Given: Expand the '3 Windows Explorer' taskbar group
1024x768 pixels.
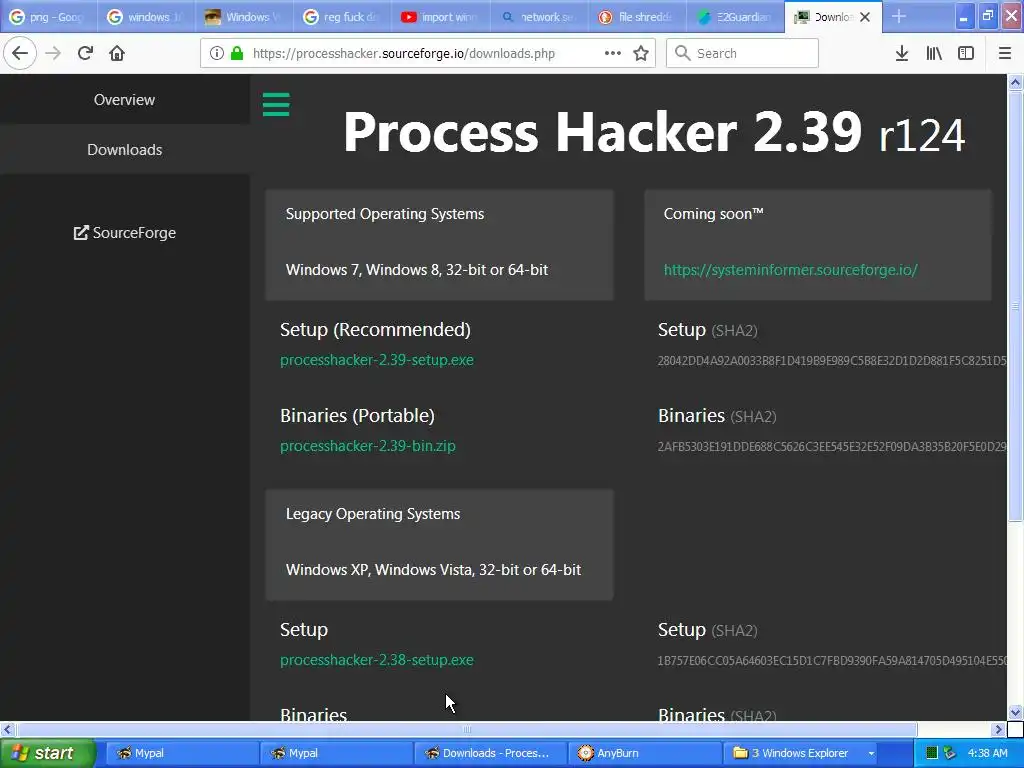Looking at the screenshot, I should coord(799,753).
